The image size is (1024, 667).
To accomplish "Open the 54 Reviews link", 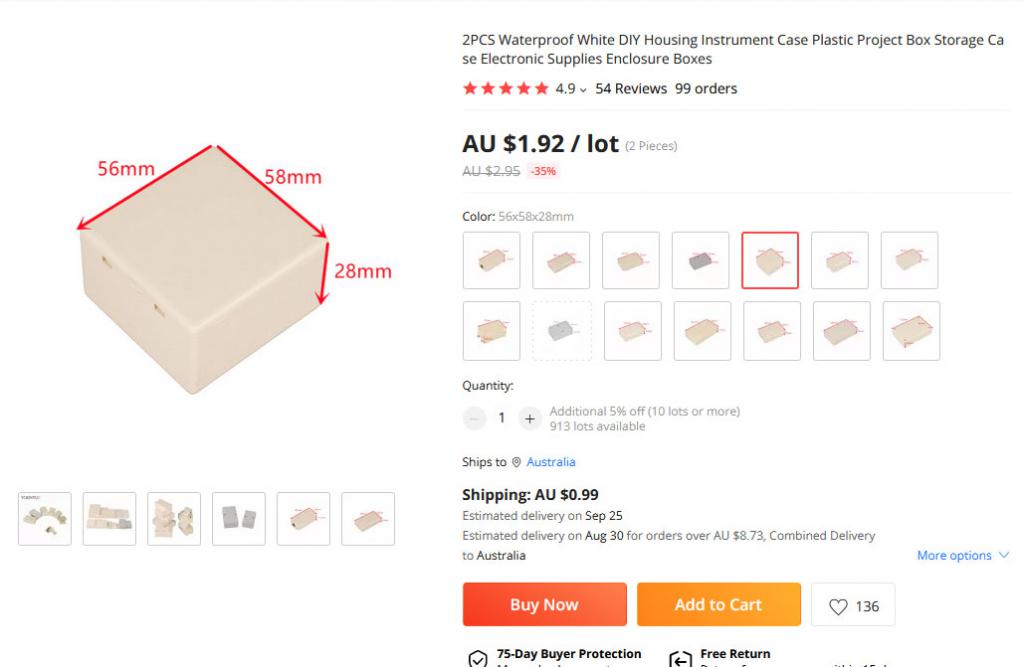I will (x=630, y=89).
